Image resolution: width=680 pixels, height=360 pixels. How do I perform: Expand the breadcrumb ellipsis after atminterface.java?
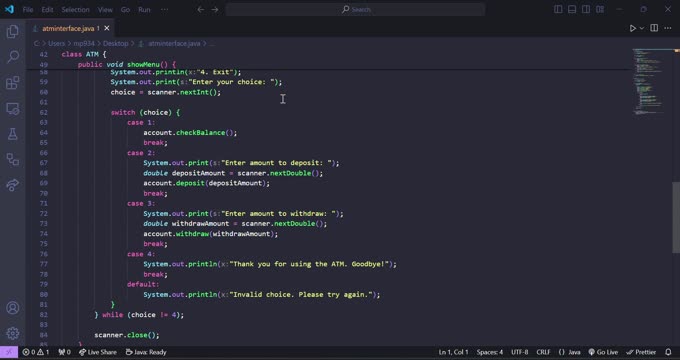[212, 43]
